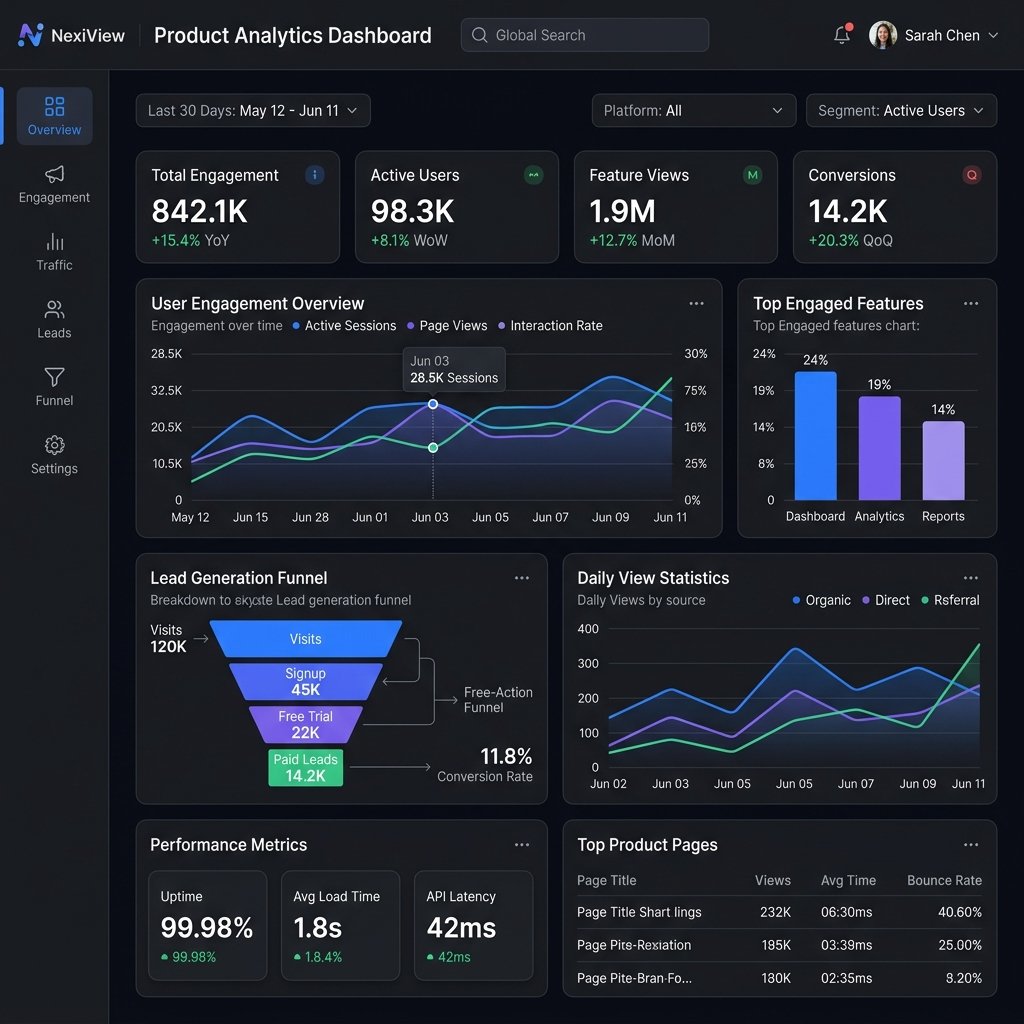
Task: Open the Last 30 Days date range dropdown
Action: (253, 110)
